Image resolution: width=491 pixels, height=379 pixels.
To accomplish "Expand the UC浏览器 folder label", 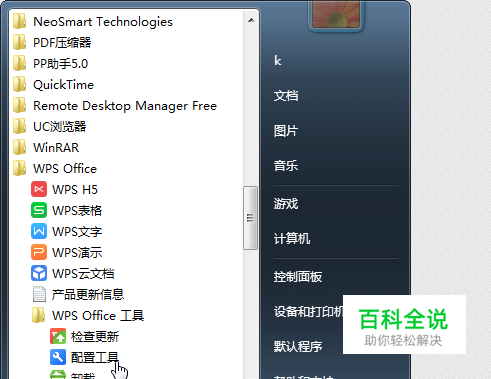I will click(60, 127).
